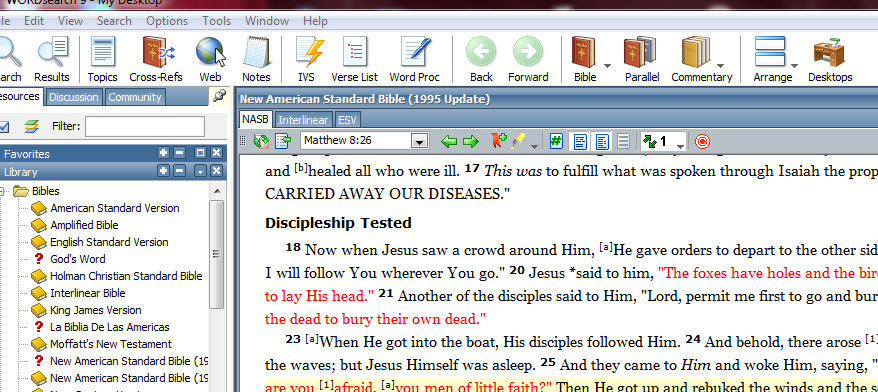
Task: Click the red target icon
Action: tap(702, 141)
